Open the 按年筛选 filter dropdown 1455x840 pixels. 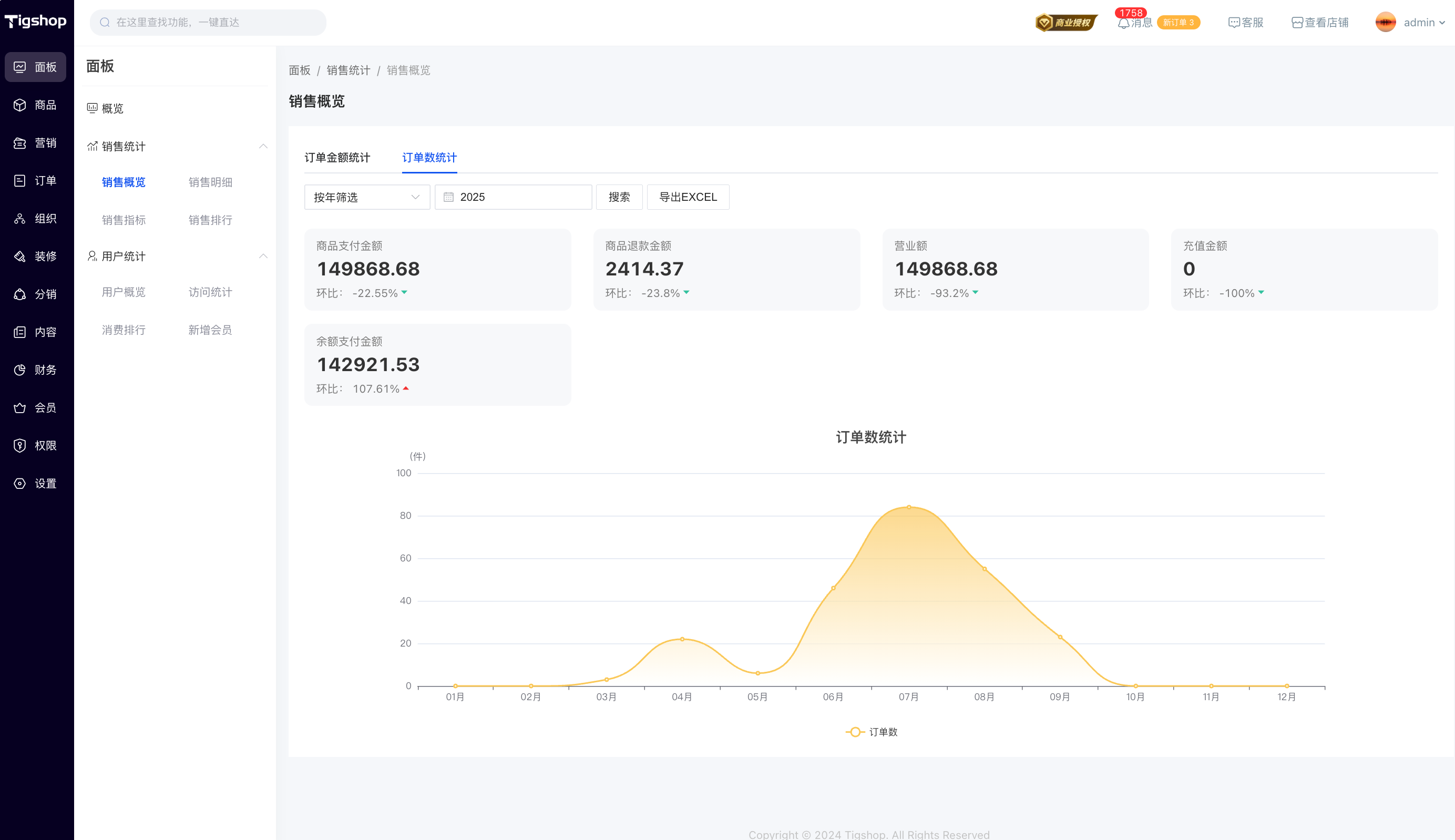pos(367,197)
